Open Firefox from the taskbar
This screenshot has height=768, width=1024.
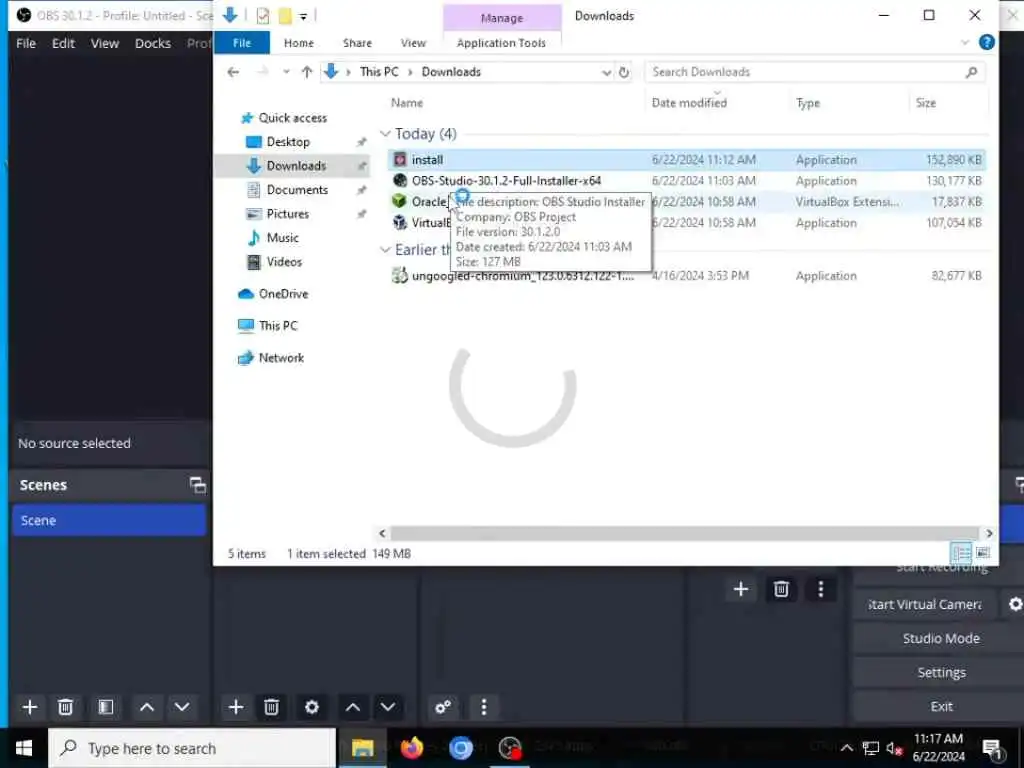[411, 748]
